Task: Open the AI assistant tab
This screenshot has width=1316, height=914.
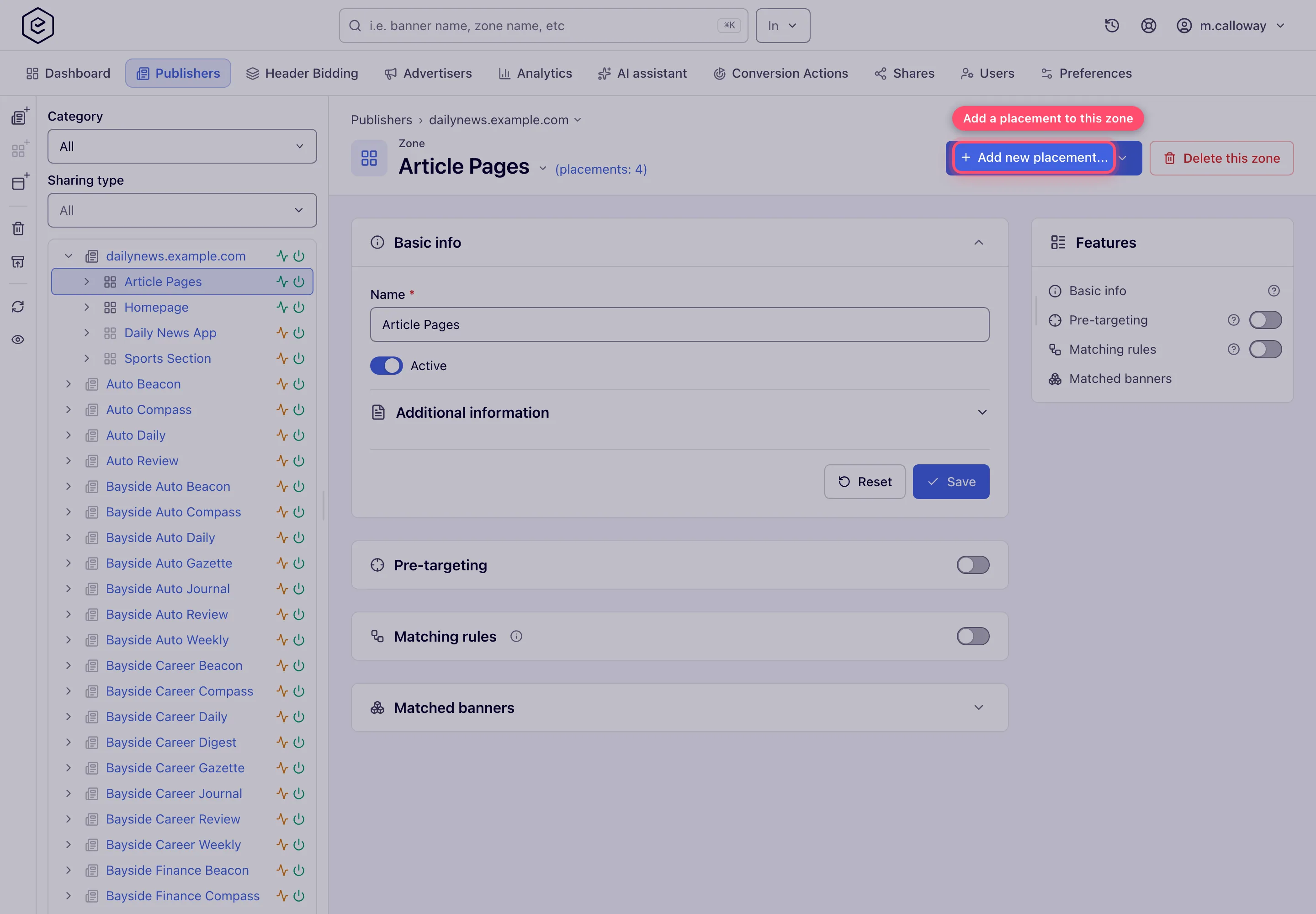Action: pos(642,73)
